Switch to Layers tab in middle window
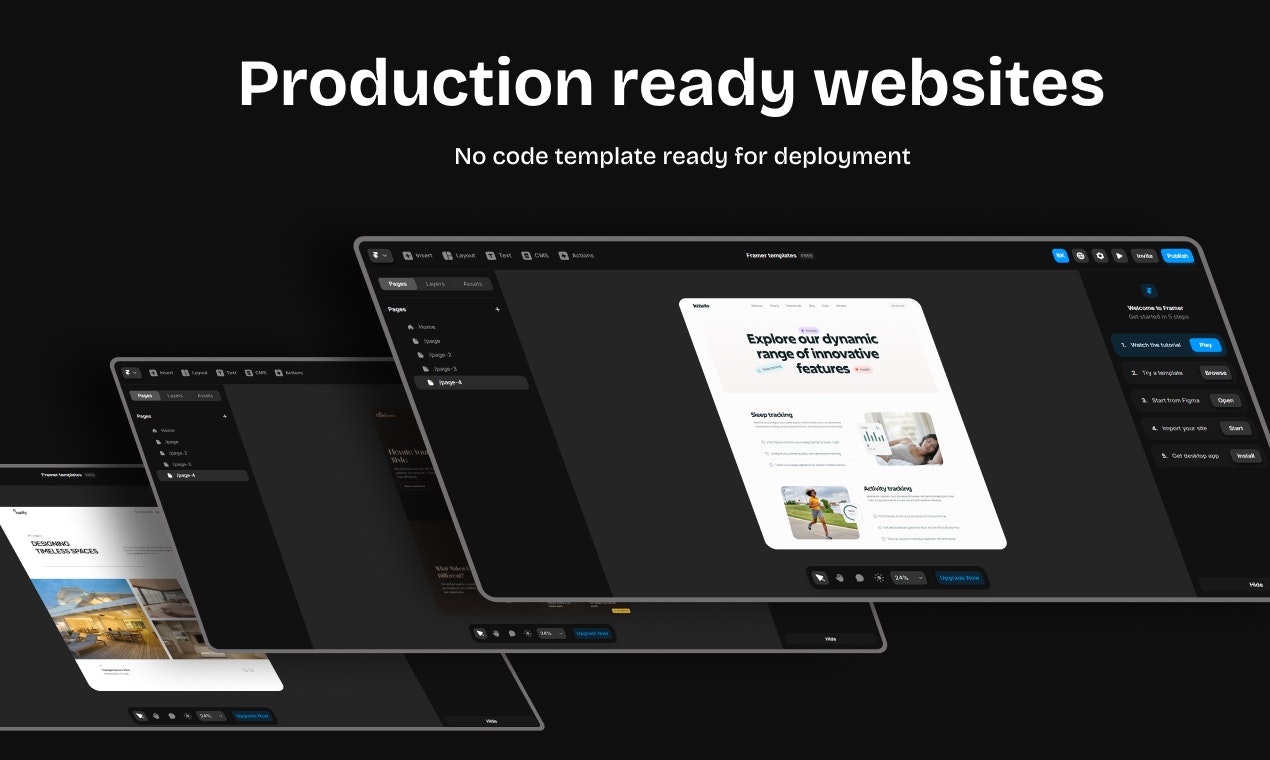The image size is (1270, 760). pyautogui.click(x=175, y=395)
